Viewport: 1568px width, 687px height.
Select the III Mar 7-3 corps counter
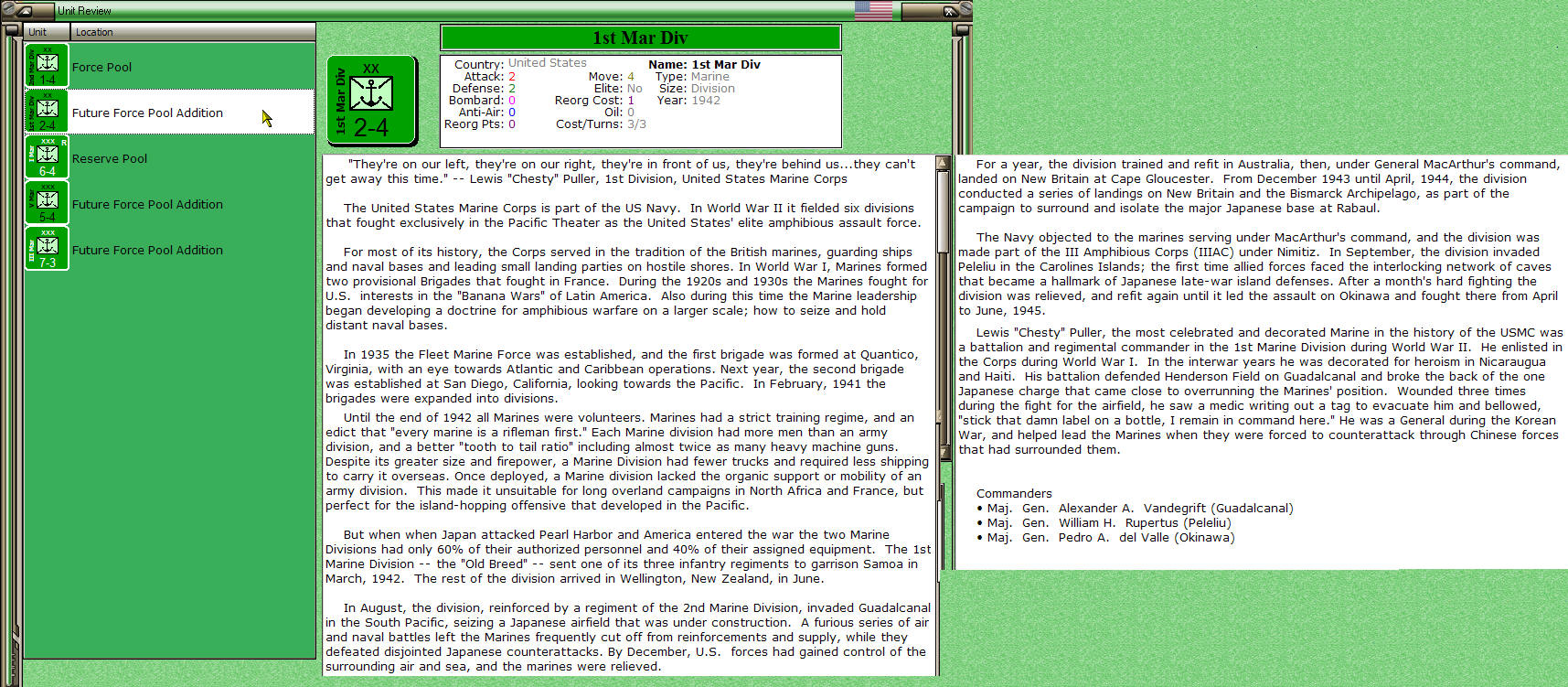[x=48, y=249]
